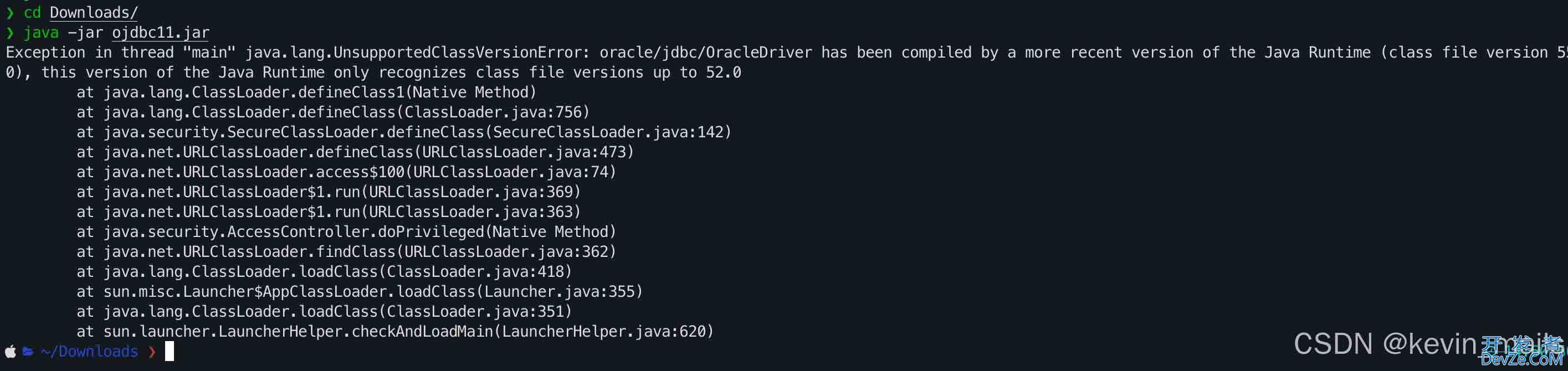Viewport: 1568px width, 371px height.
Task: Click the underlined ojdbc11.jar filename
Action: [x=161, y=33]
